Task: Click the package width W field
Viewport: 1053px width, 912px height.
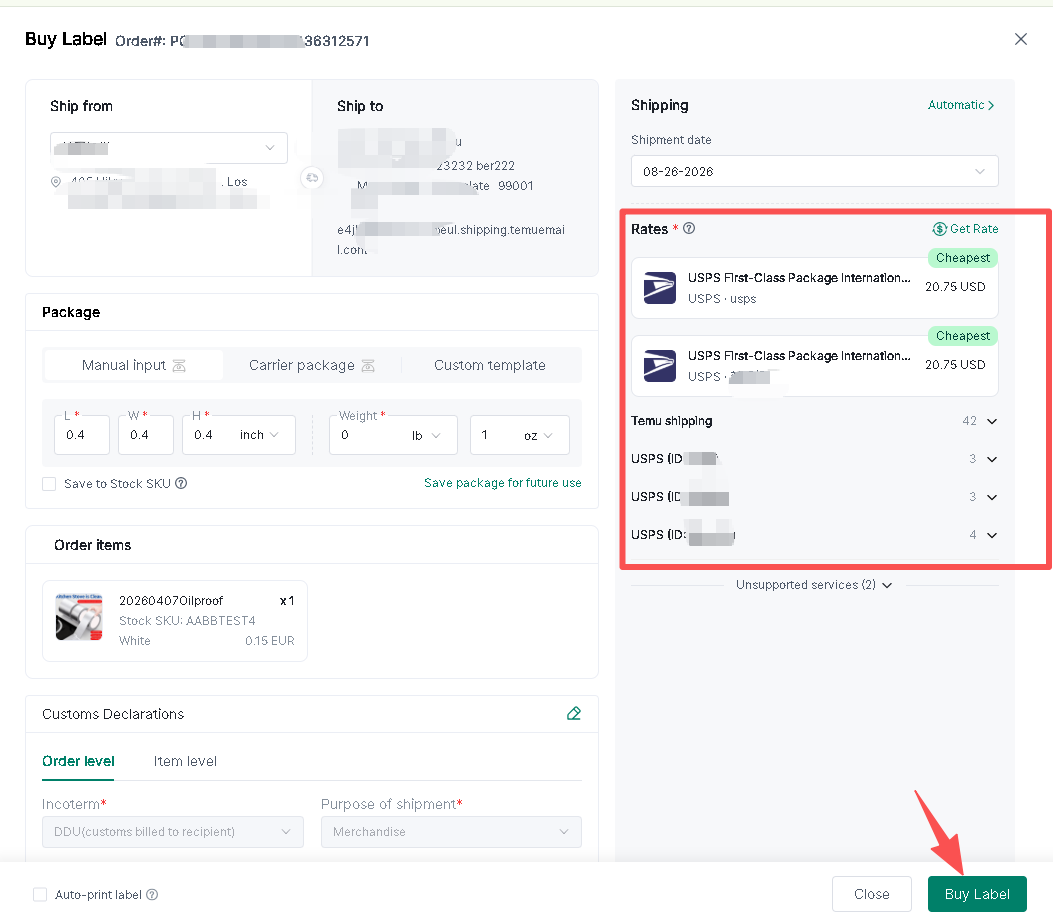Action: [146, 435]
